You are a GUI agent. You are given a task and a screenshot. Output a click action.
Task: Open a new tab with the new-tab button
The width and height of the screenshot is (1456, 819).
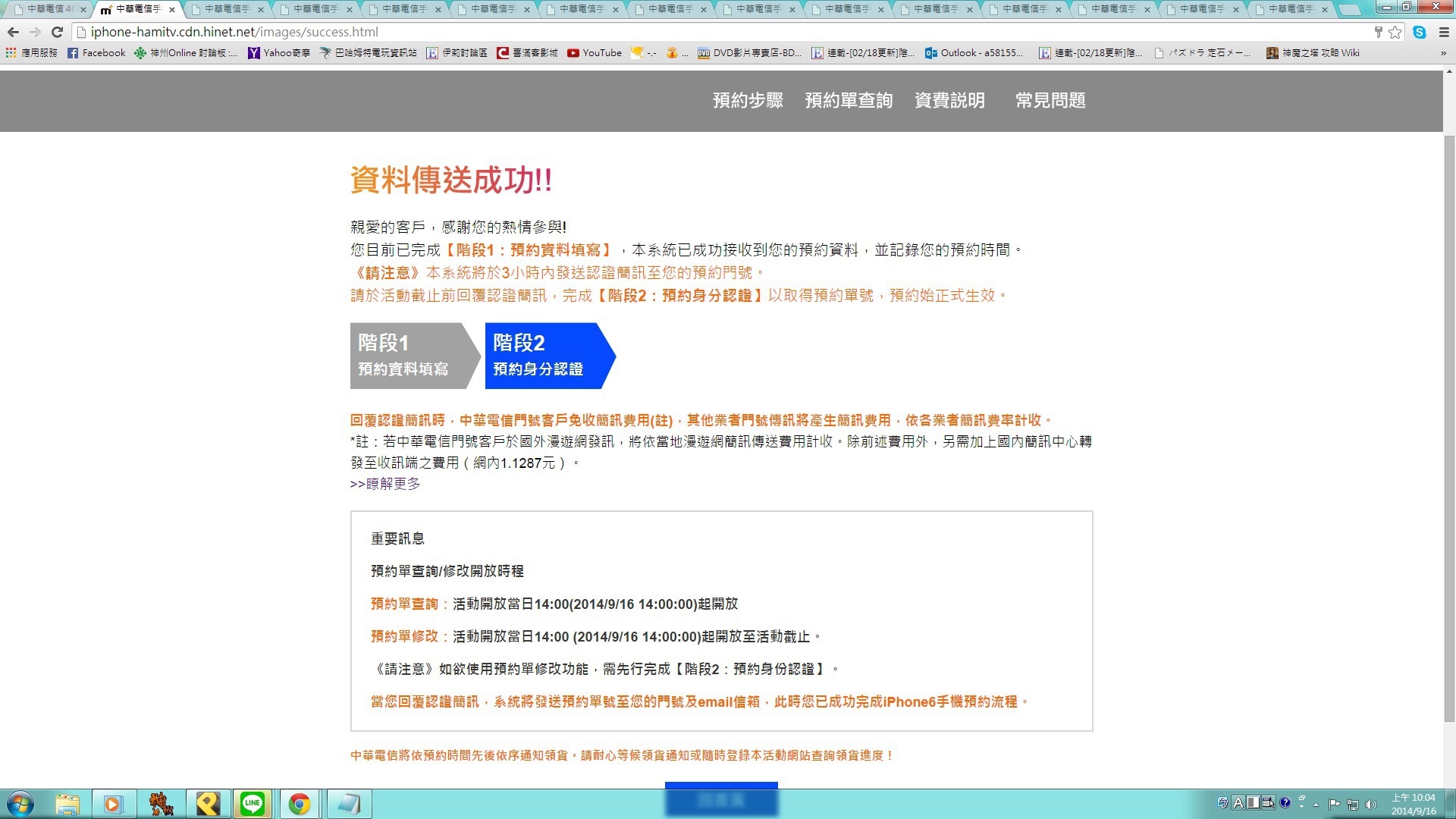tap(1350, 10)
